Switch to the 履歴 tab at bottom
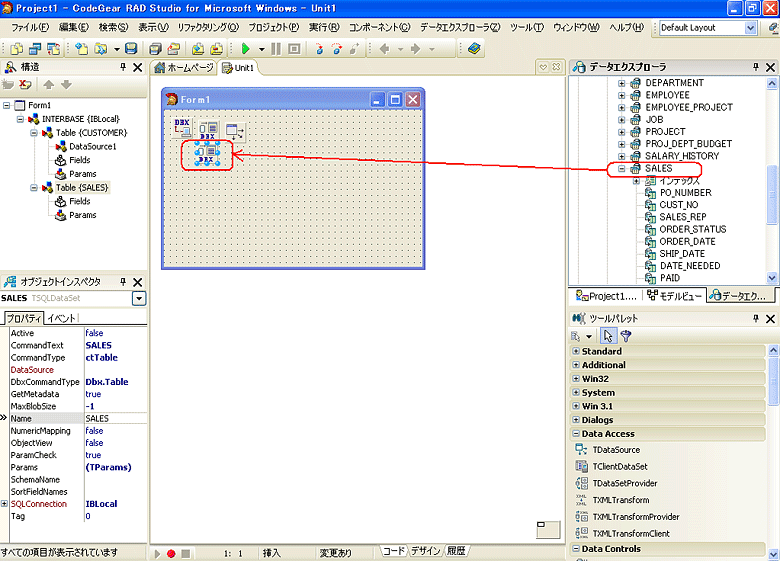The image size is (780, 561). (x=456, y=551)
